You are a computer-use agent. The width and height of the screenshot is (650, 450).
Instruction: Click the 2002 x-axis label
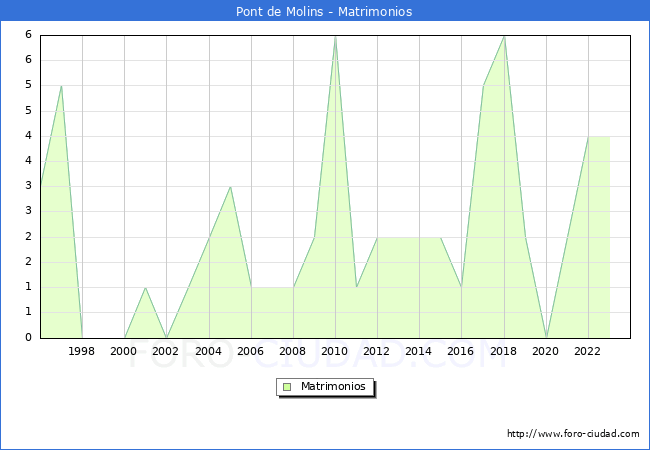[165, 351]
